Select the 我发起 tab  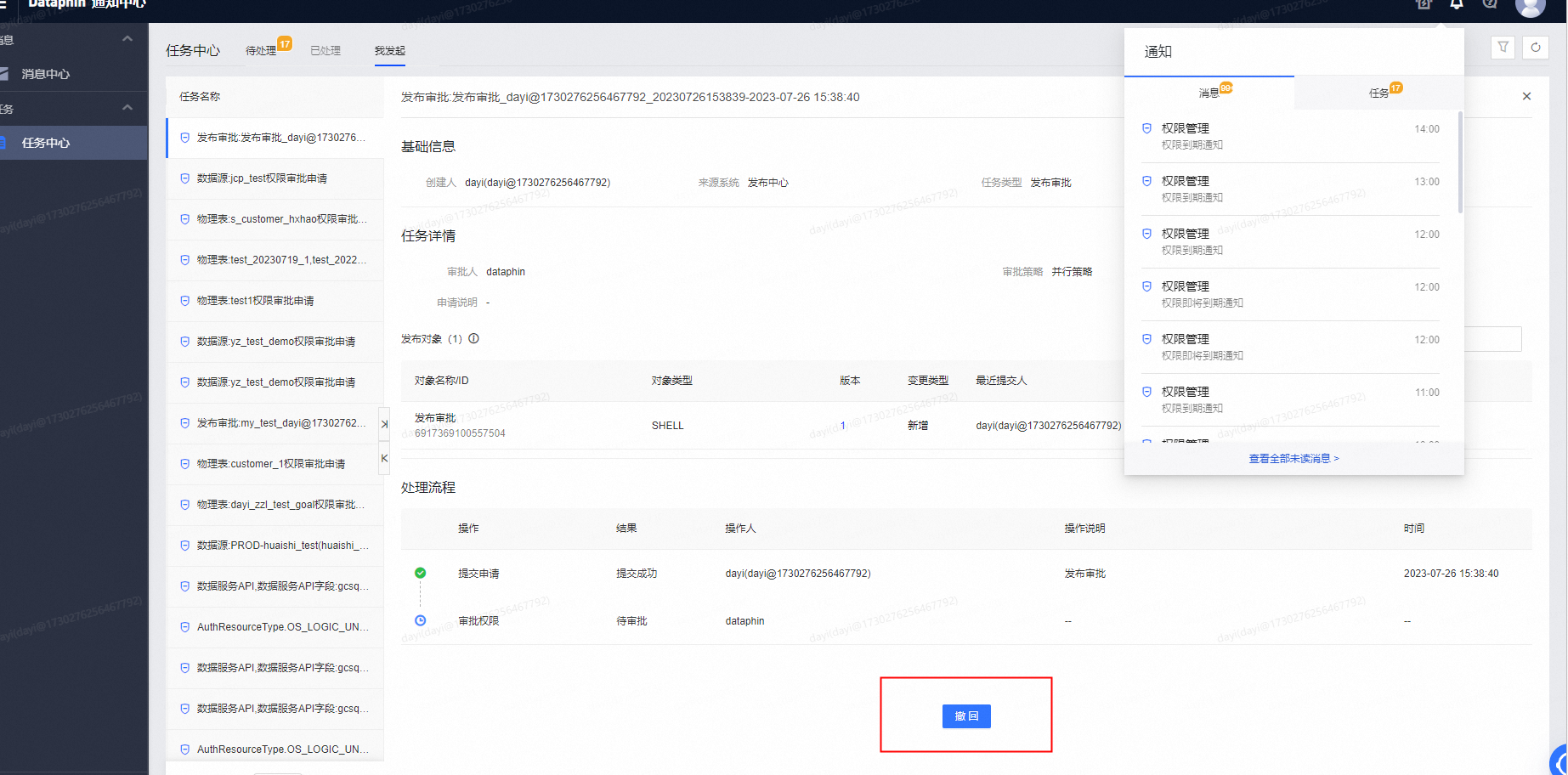coord(390,51)
